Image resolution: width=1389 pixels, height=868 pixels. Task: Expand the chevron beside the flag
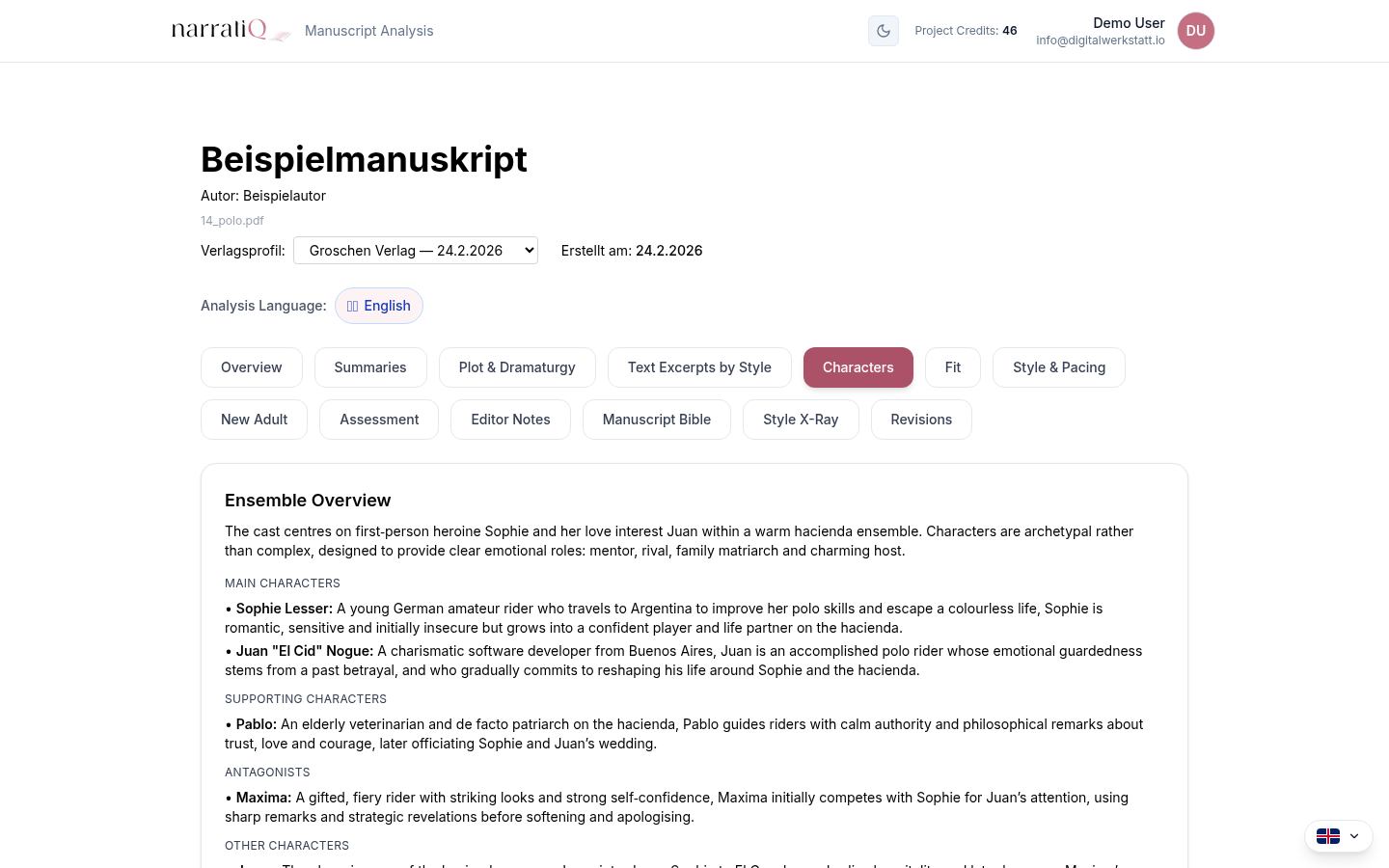[1354, 836]
